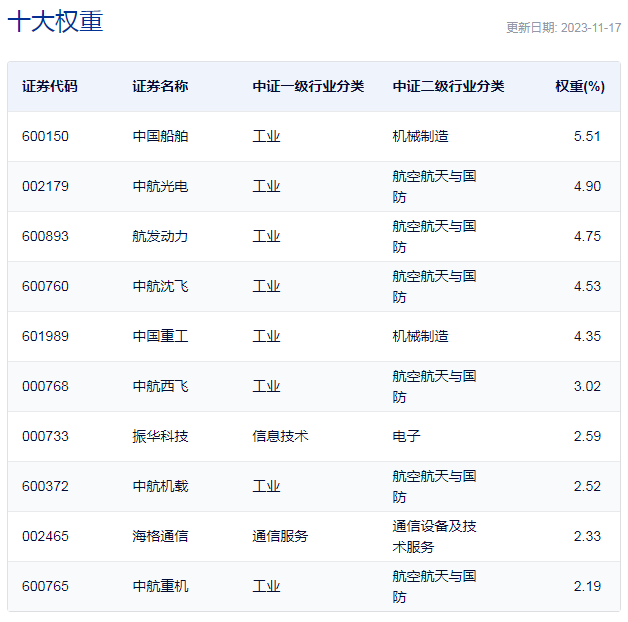Select stock code 600760
Image resolution: width=628 pixels, height=622 pixels.
(45, 286)
